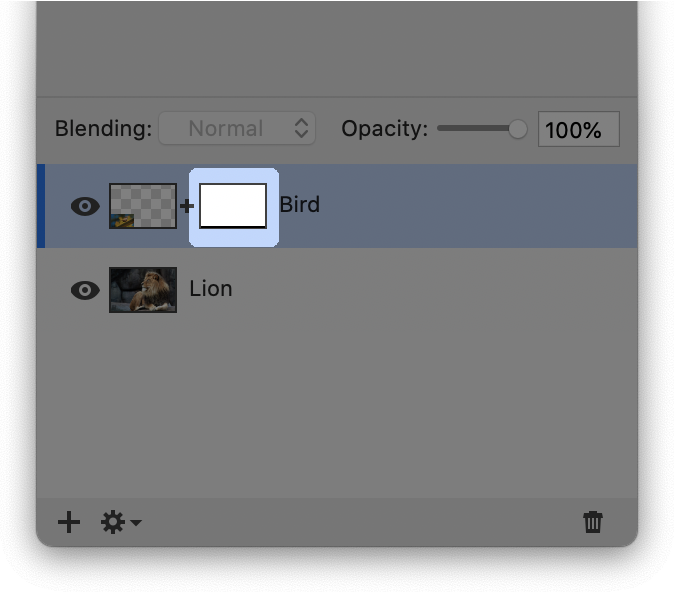Select the white Bird layer mask thumbnail
This screenshot has width=674, height=592.
coord(233,206)
